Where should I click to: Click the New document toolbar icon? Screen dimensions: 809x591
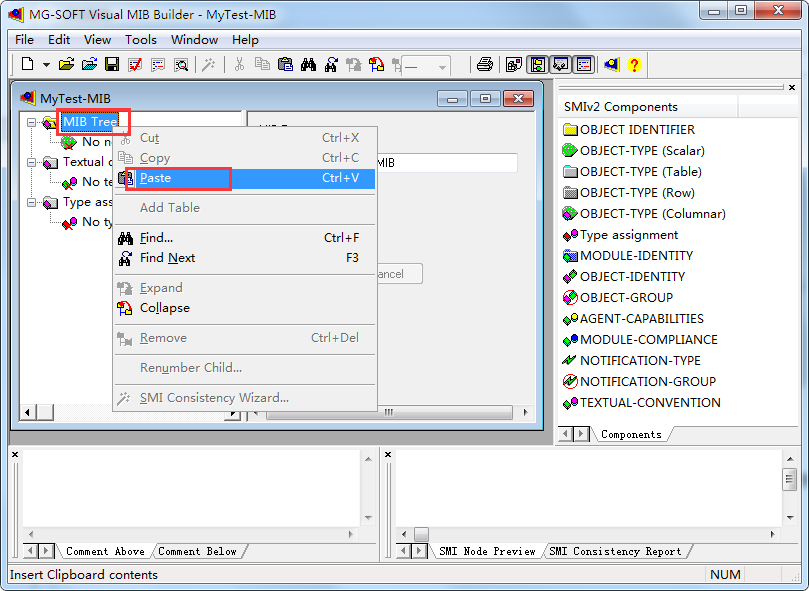click(x=27, y=65)
